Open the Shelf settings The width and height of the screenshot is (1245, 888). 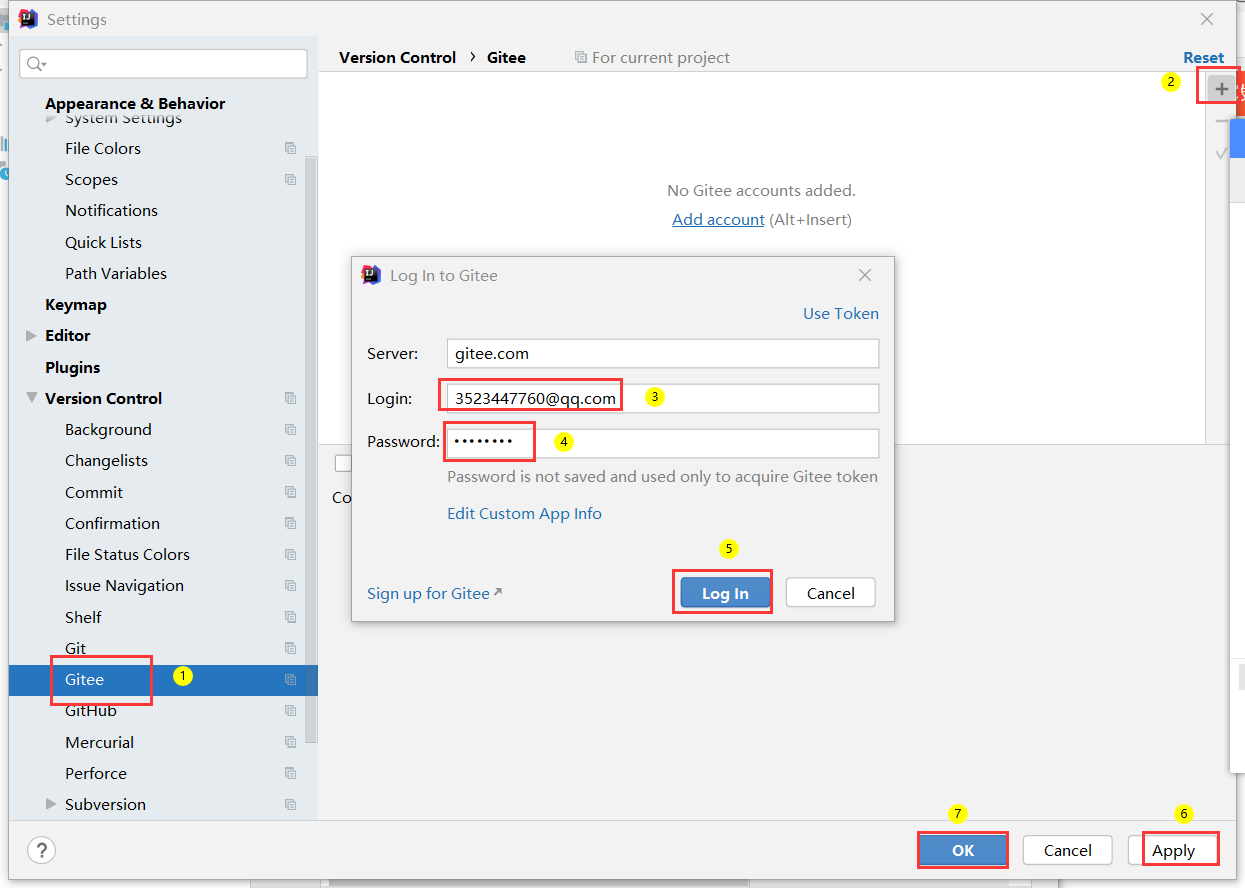(x=83, y=617)
